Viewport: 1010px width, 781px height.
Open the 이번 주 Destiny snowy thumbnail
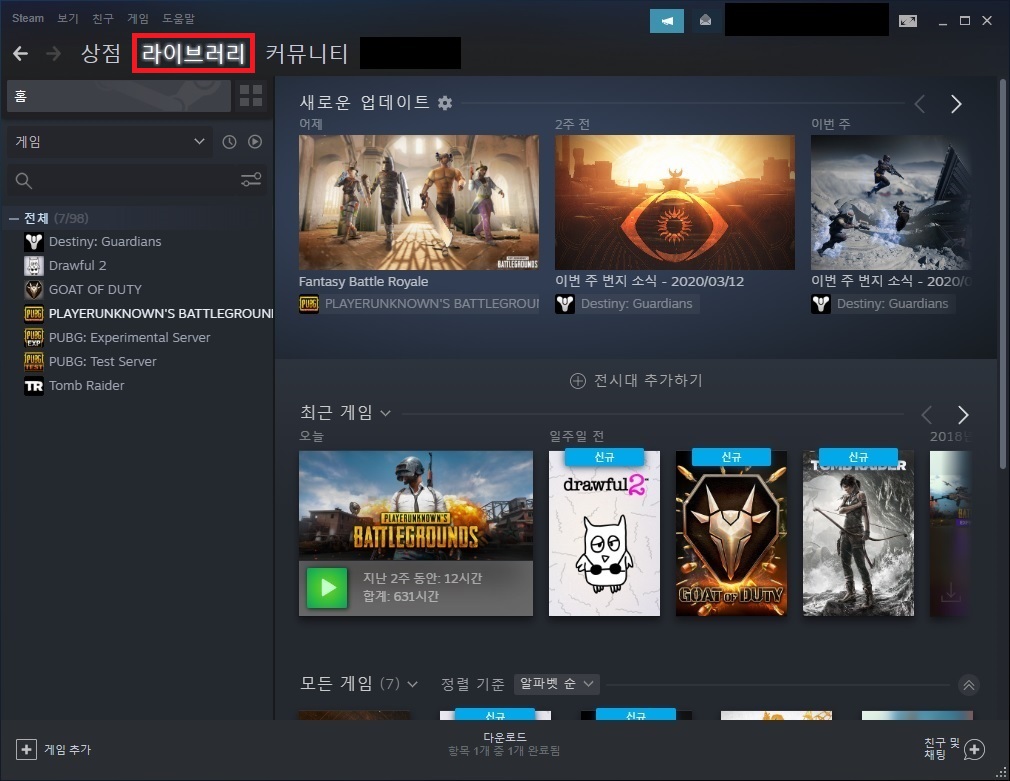(891, 202)
